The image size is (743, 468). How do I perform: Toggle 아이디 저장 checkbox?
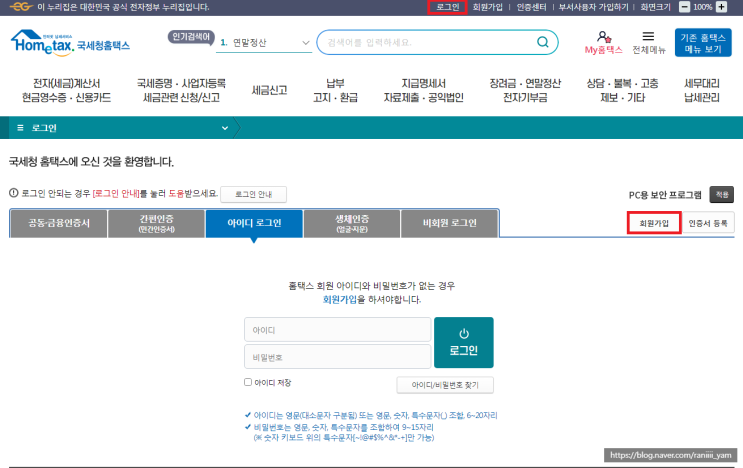coord(248,382)
